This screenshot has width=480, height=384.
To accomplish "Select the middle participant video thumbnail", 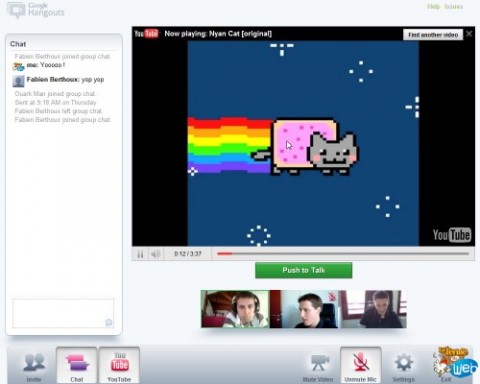I will pos(304,309).
